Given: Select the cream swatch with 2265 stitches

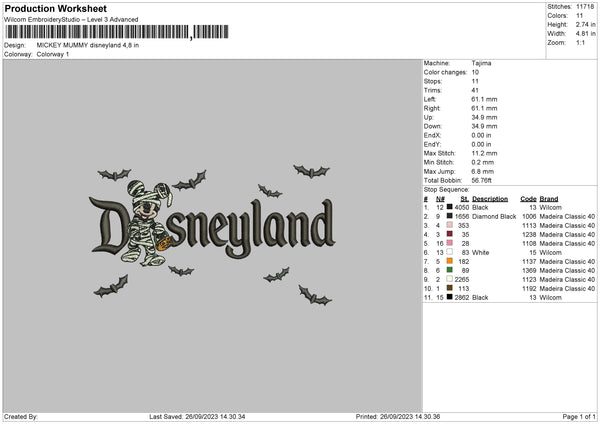Looking at the screenshot, I should point(450,279).
